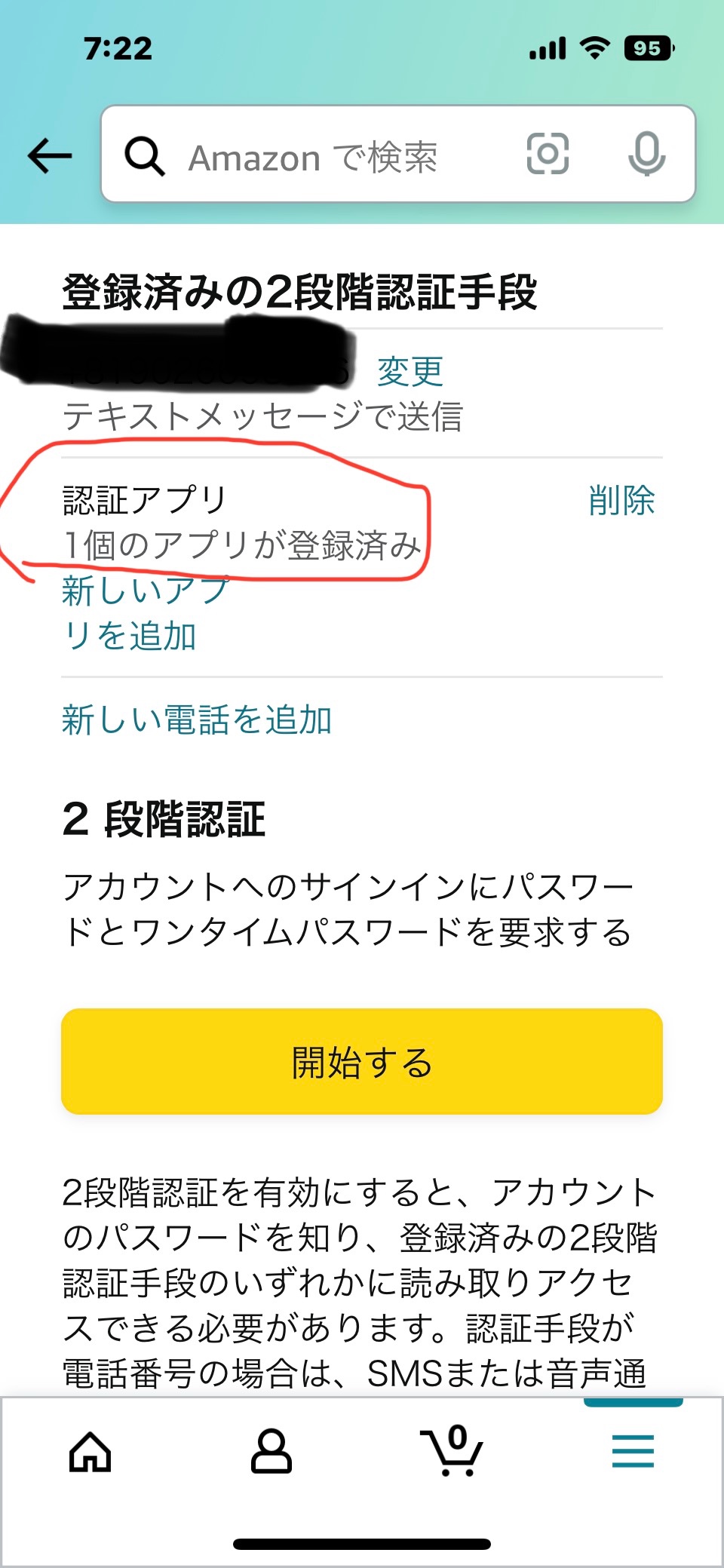Tap the 2 段階認証 section heading

click(164, 820)
